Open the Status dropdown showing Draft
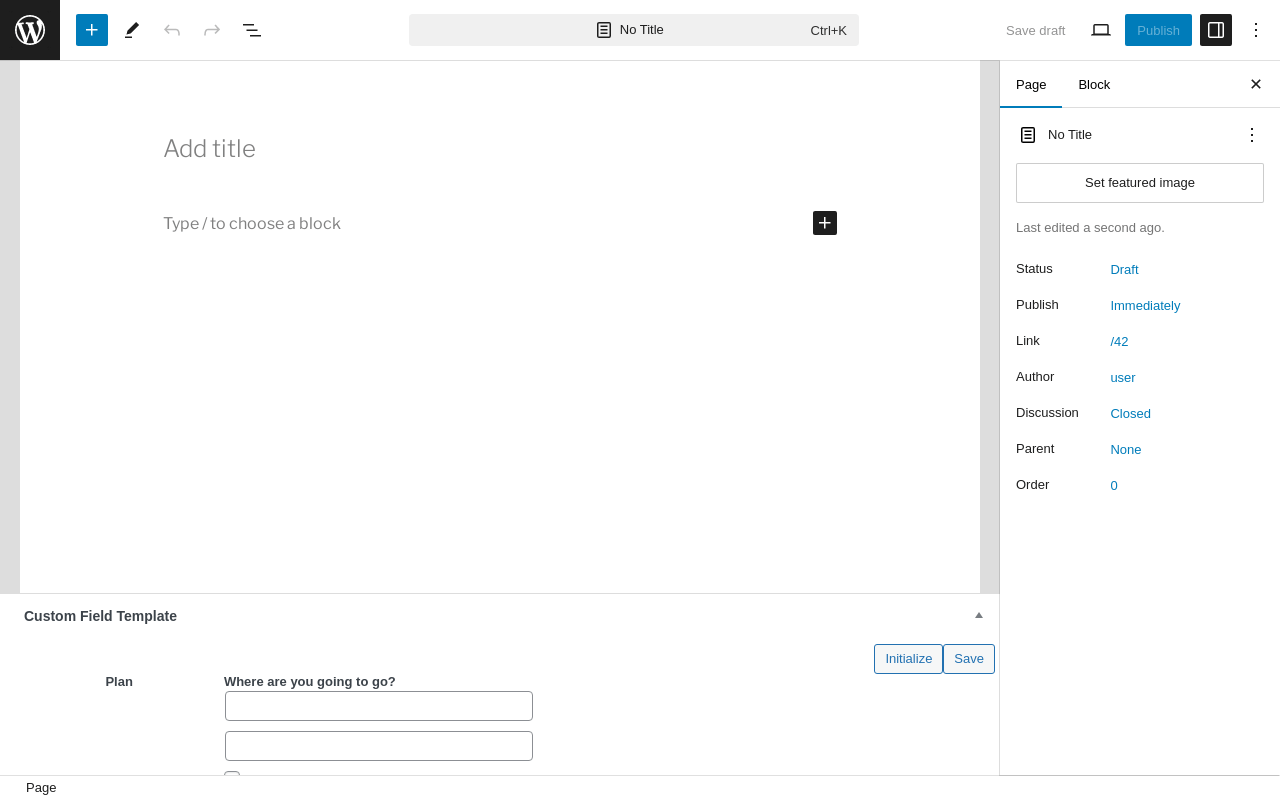Viewport: 1280px width, 800px height. [x=1124, y=270]
